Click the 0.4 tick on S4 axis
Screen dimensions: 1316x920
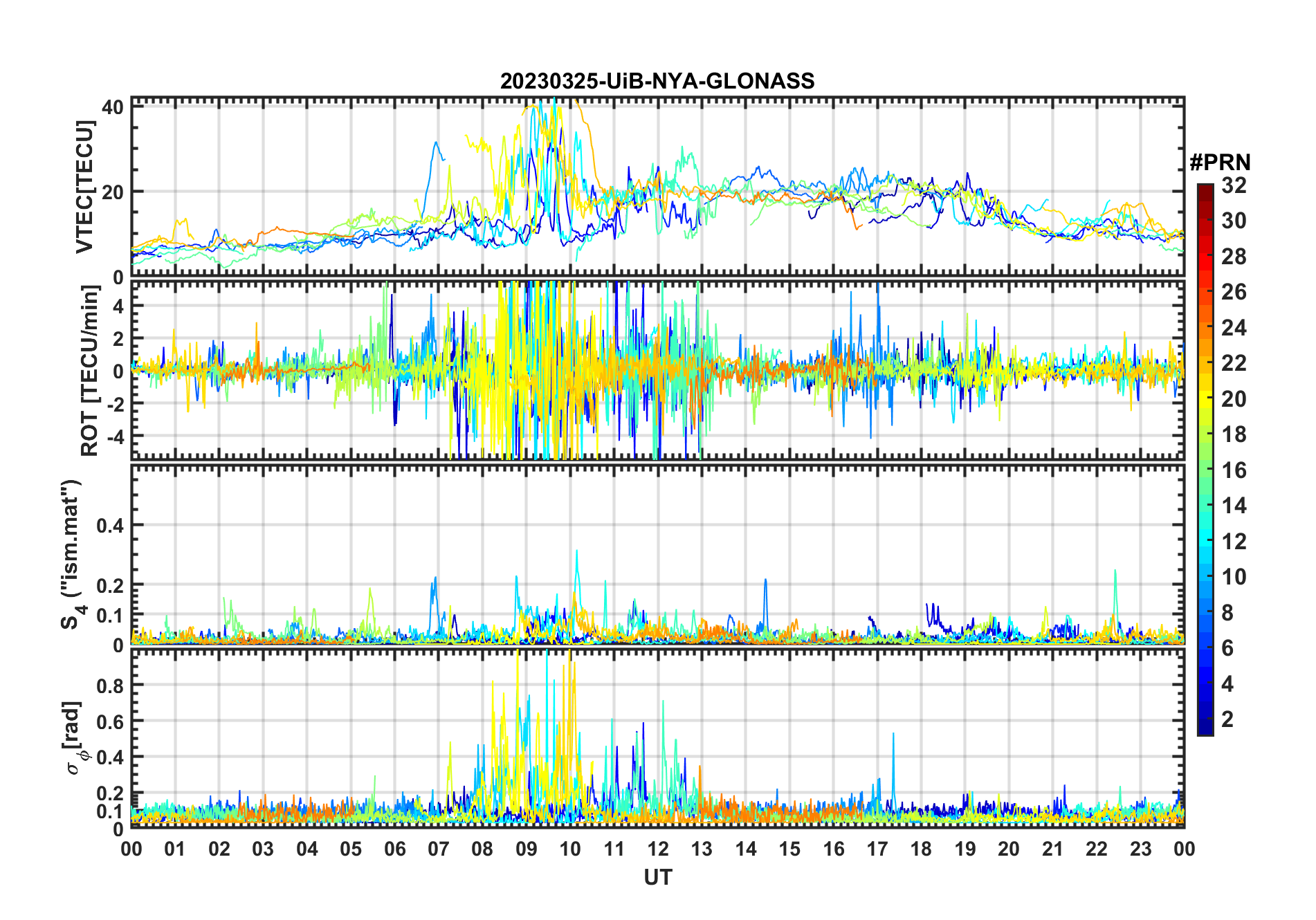(x=110, y=526)
